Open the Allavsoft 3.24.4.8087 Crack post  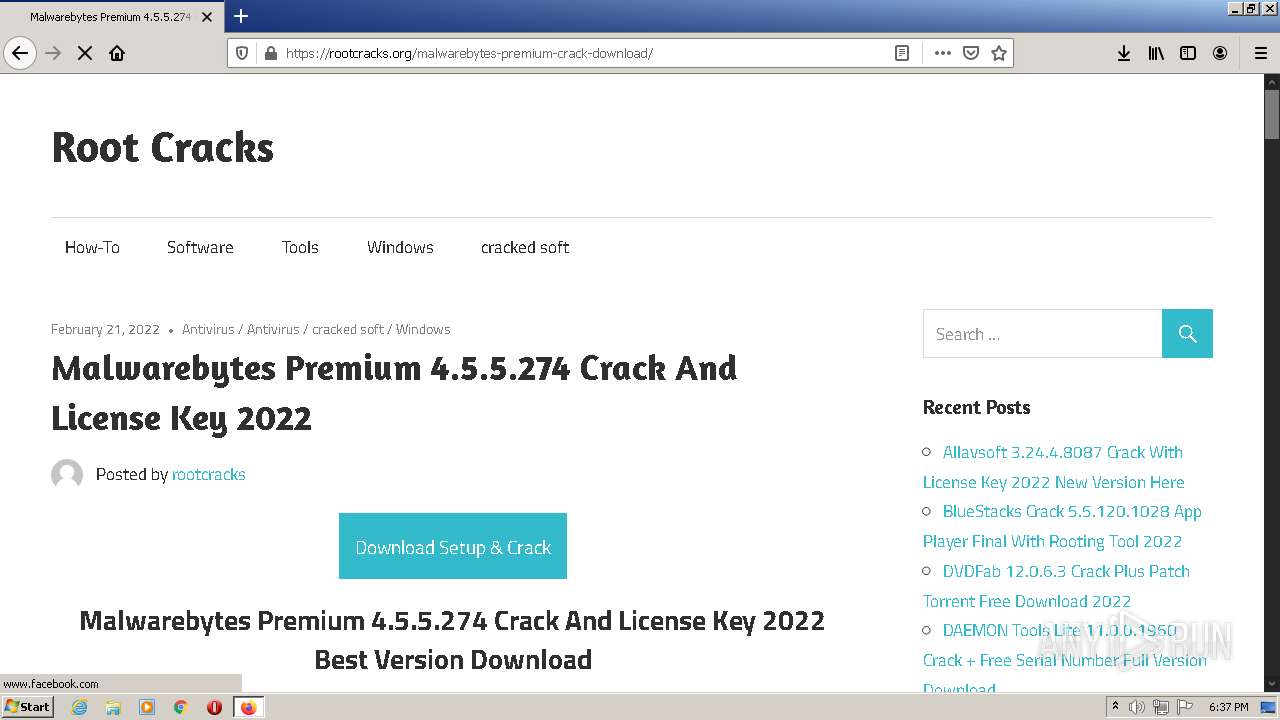1053,467
